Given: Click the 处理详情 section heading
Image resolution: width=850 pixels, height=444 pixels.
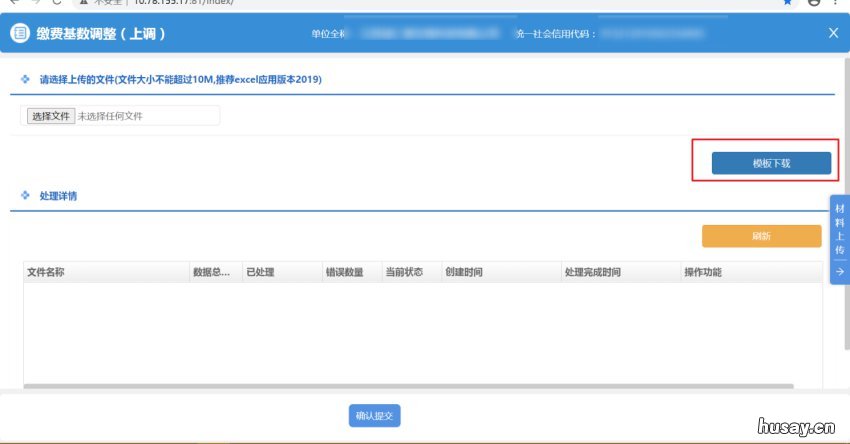Looking at the screenshot, I should point(58,196).
